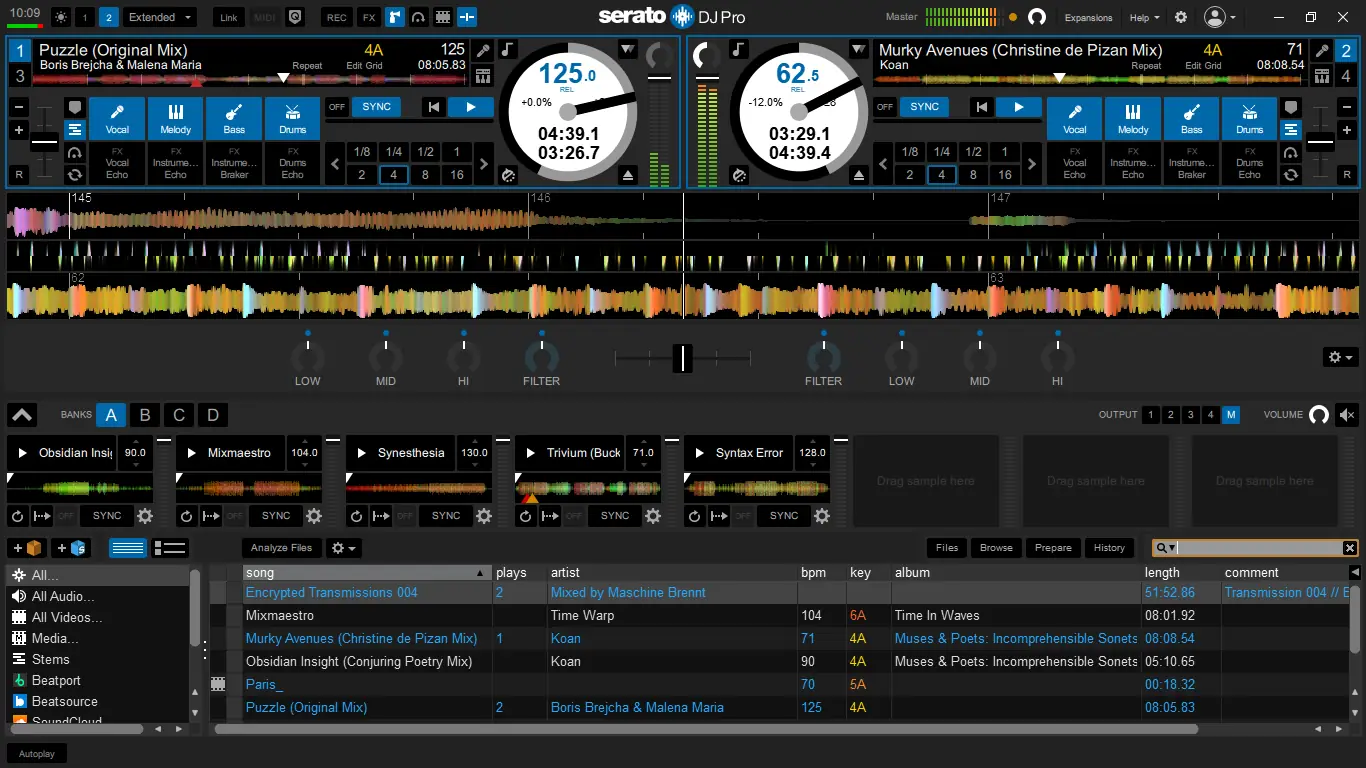Open headphone cue settings in top toolbar
The image size is (1366, 768).
(418, 17)
